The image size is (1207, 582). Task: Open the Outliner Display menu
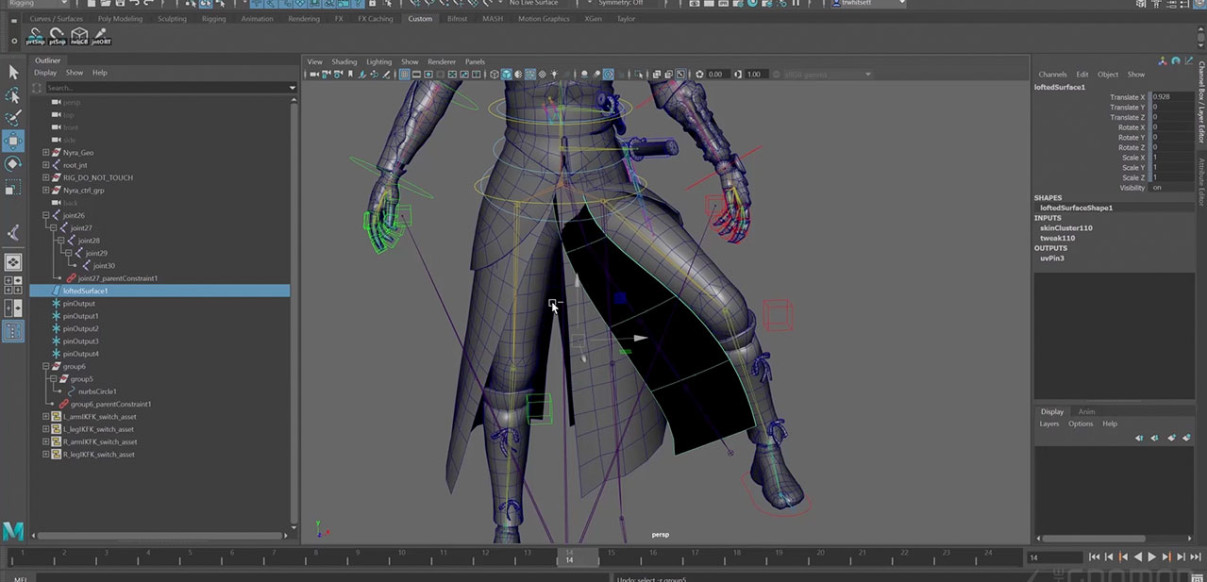coord(45,73)
